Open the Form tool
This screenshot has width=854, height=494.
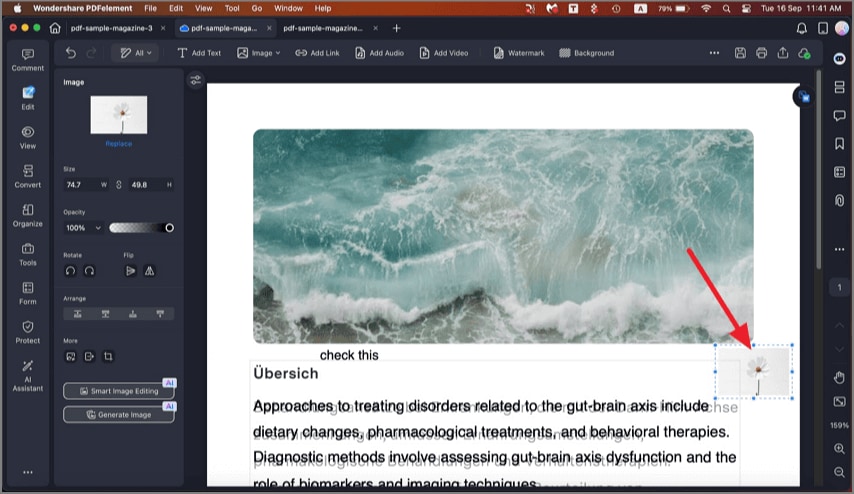[28, 293]
